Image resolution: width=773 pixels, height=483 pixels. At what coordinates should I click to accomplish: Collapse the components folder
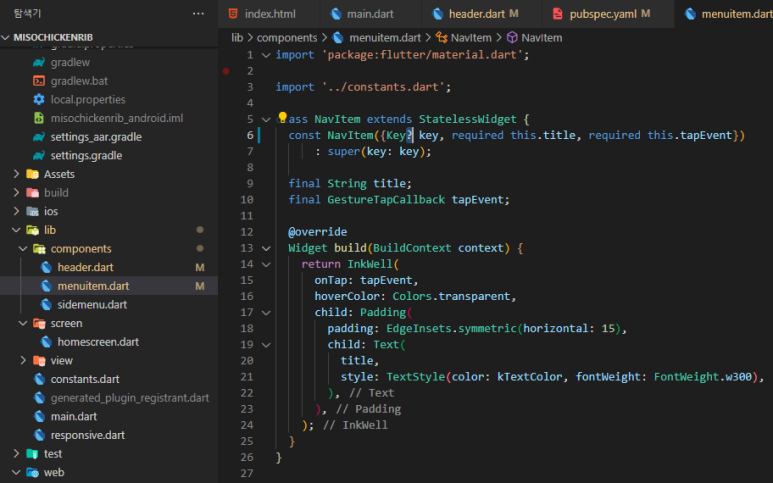[23, 249]
